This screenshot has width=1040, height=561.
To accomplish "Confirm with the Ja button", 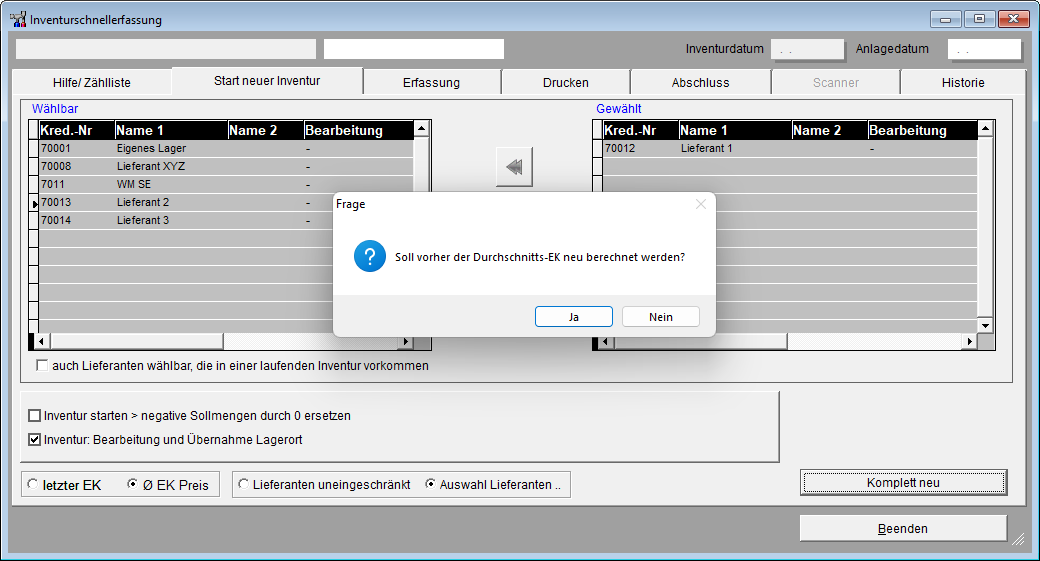I will pyautogui.click(x=574, y=317).
